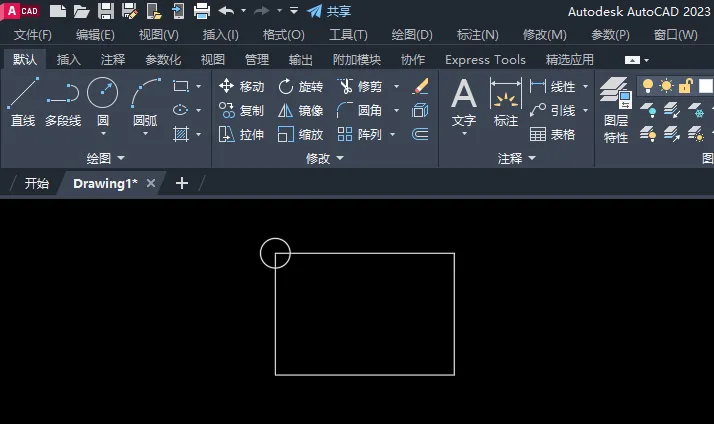Select the Dimension tool (标注)

click(x=505, y=102)
